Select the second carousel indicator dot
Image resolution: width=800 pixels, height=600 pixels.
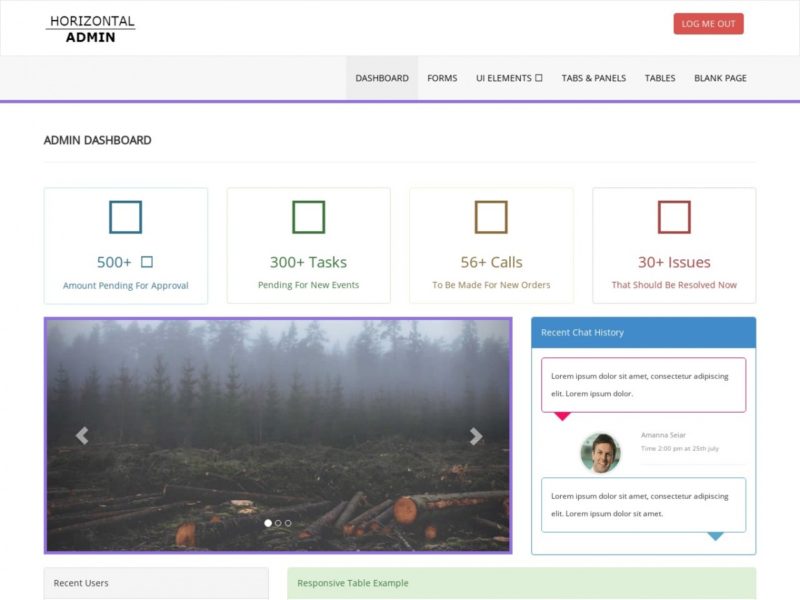pos(278,522)
